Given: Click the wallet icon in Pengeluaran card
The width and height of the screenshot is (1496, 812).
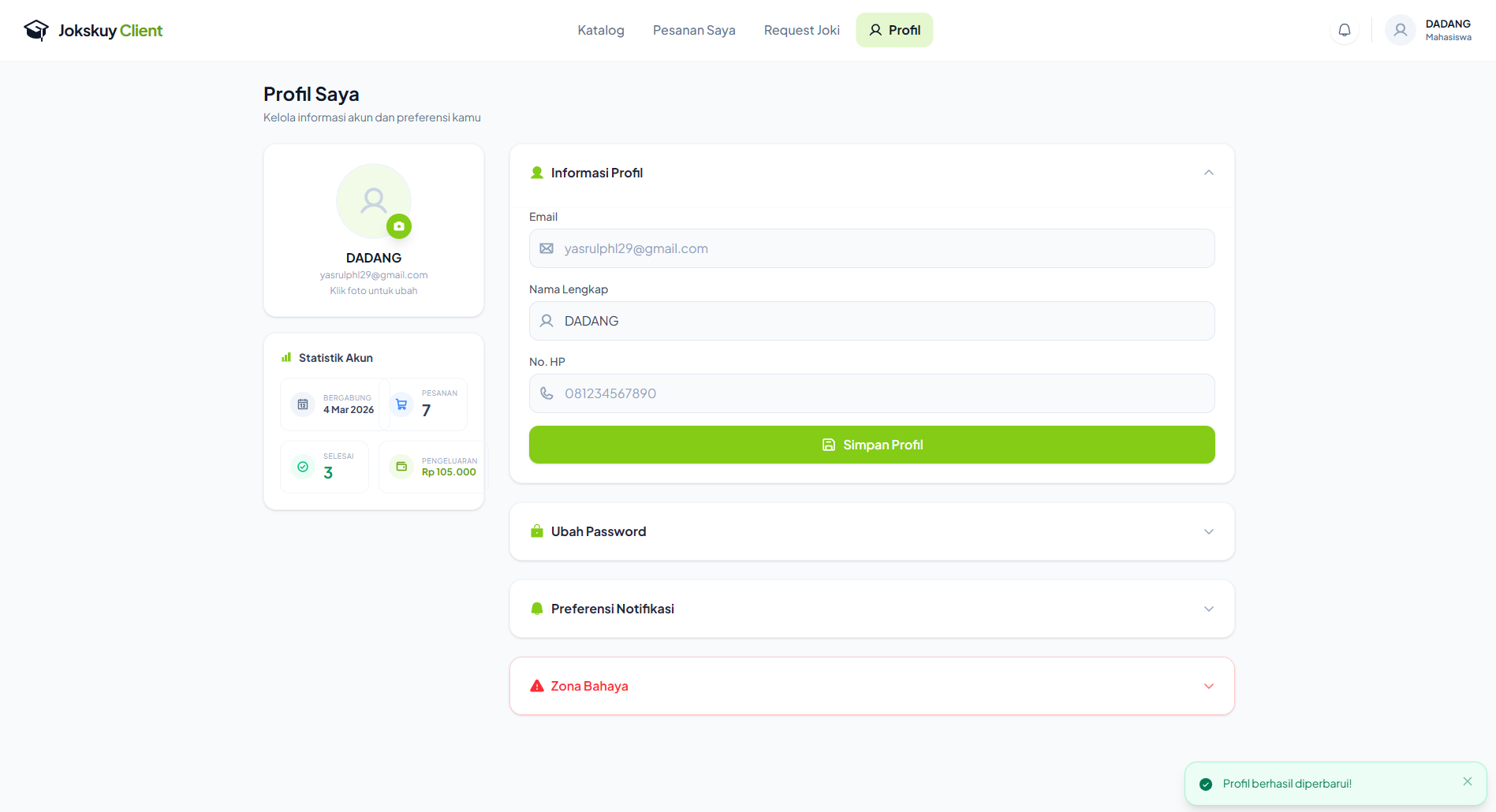Looking at the screenshot, I should click(x=401, y=467).
